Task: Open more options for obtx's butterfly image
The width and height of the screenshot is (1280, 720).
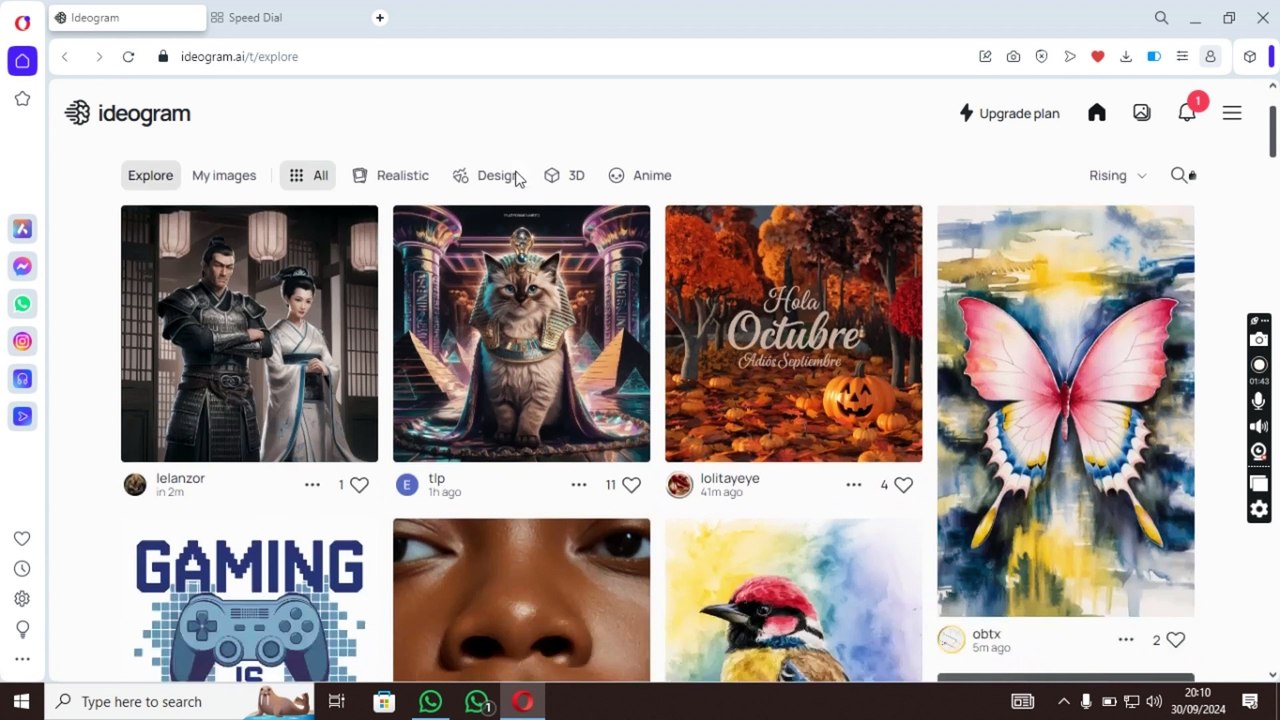Action: (1126, 640)
